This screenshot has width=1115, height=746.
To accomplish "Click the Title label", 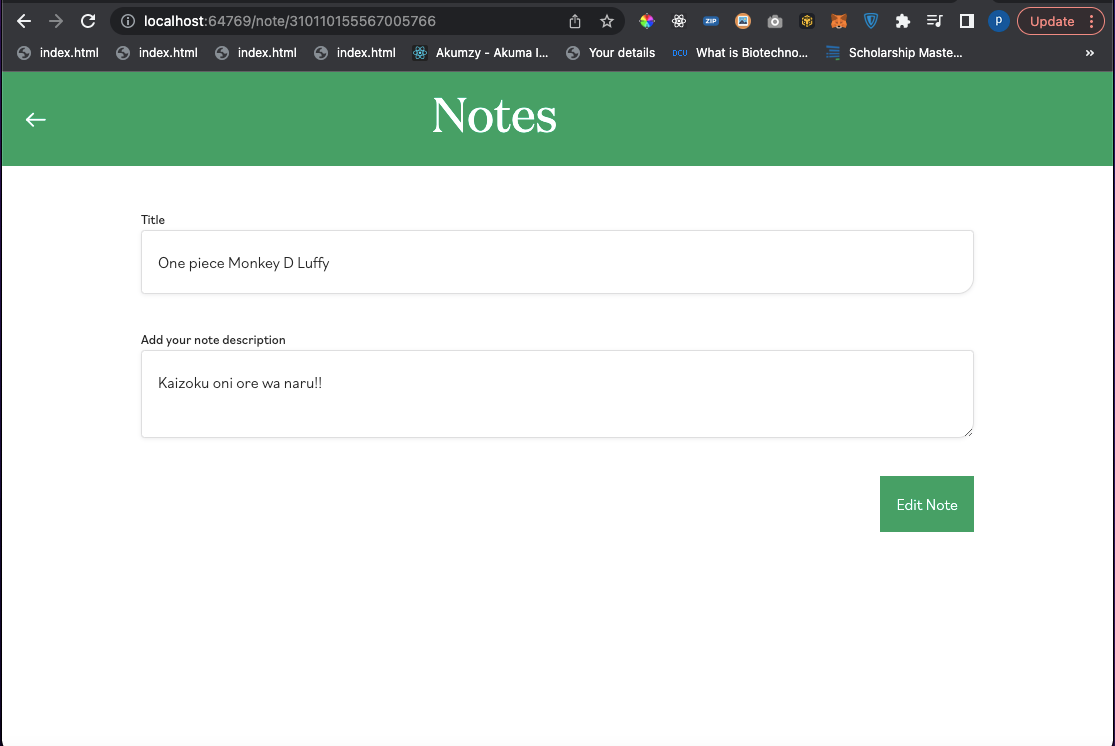I will coord(153,220).
